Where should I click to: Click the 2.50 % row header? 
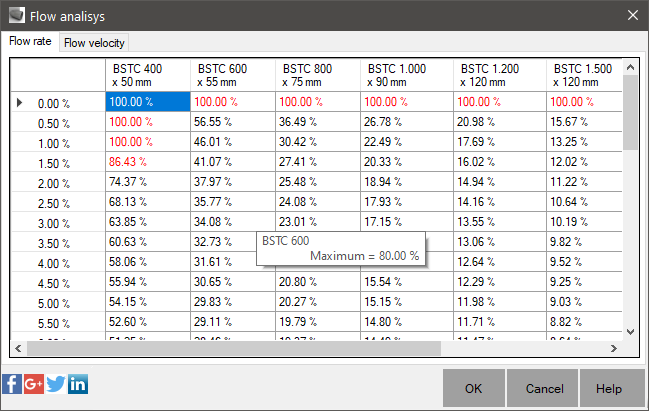pos(58,202)
